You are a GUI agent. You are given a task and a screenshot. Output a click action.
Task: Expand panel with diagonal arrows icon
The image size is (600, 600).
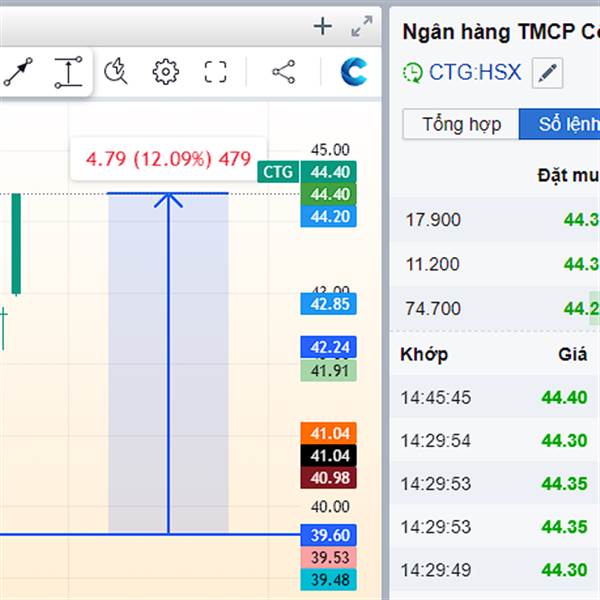click(362, 26)
